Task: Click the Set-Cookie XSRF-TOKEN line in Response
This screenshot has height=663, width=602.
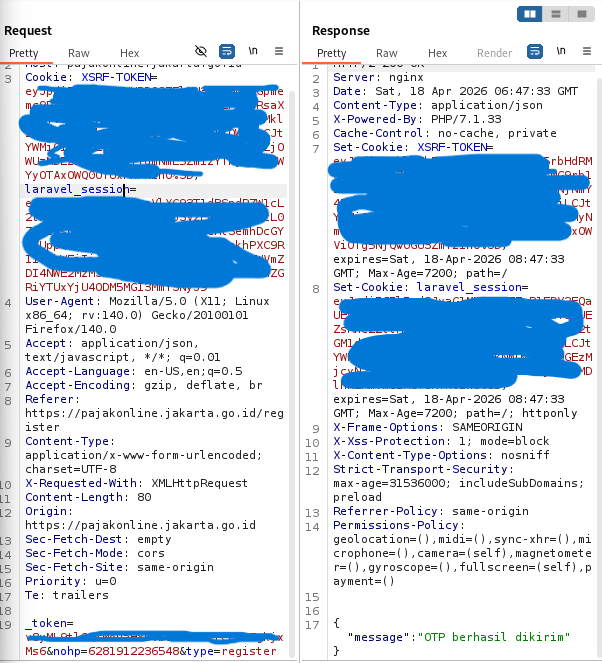Action: pyautogui.click(x=413, y=147)
